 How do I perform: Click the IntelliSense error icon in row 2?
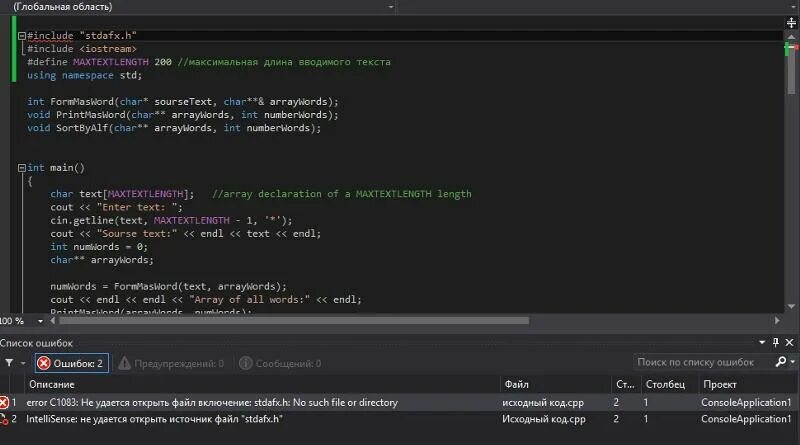[4, 419]
